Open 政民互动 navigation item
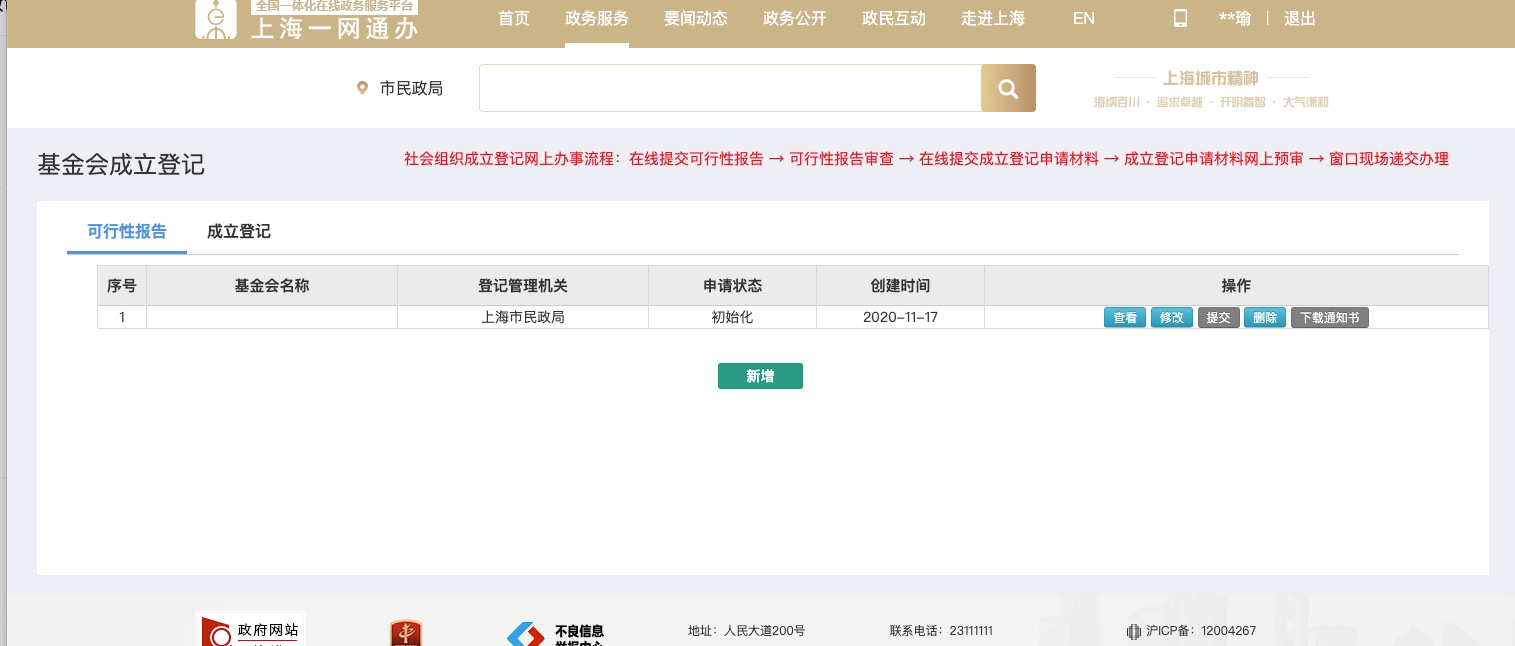The image size is (1515, 646). click(894, 18)
